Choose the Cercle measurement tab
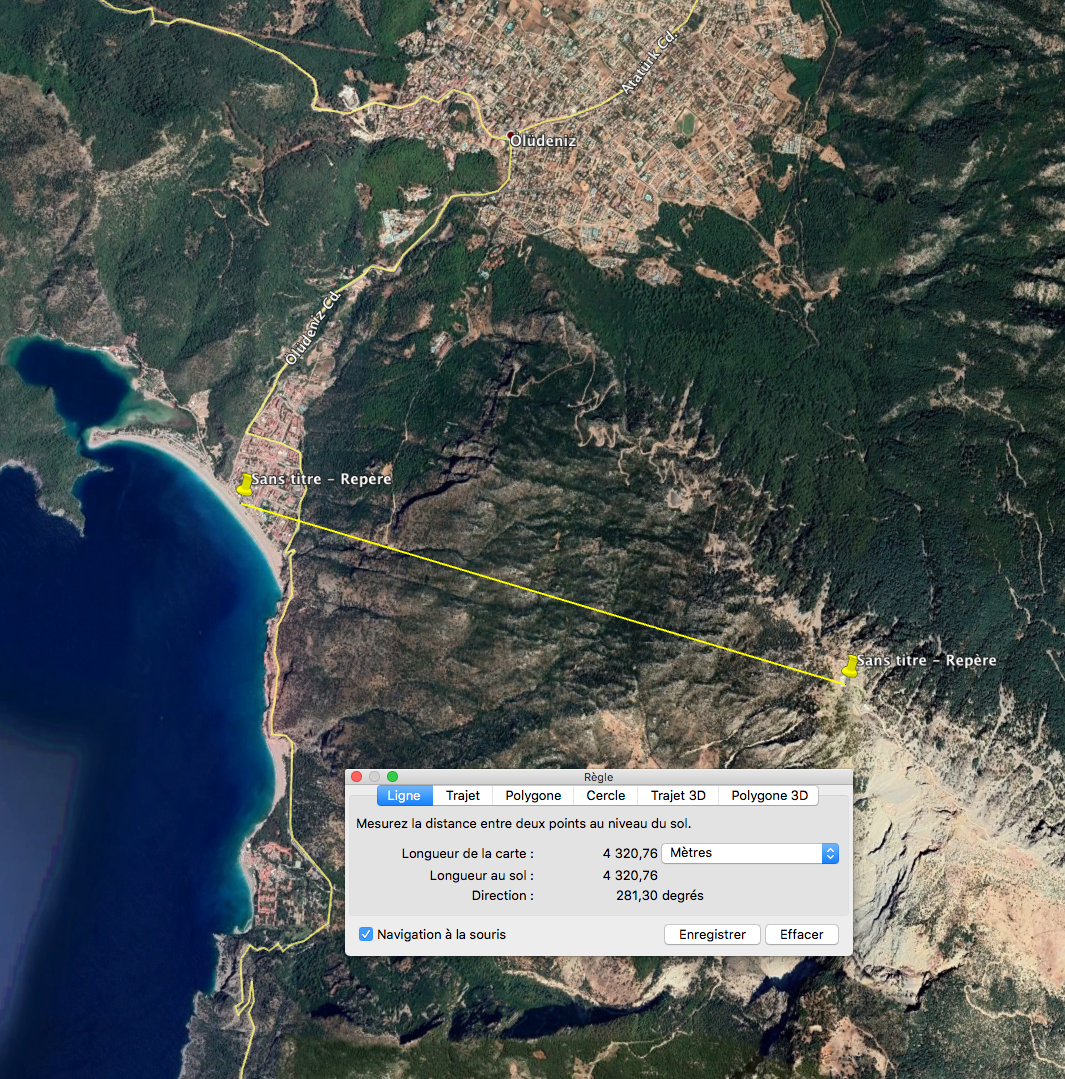The height and width of the screenshot is (1079, 1065). pyautogui.click(x=606, y=795)
